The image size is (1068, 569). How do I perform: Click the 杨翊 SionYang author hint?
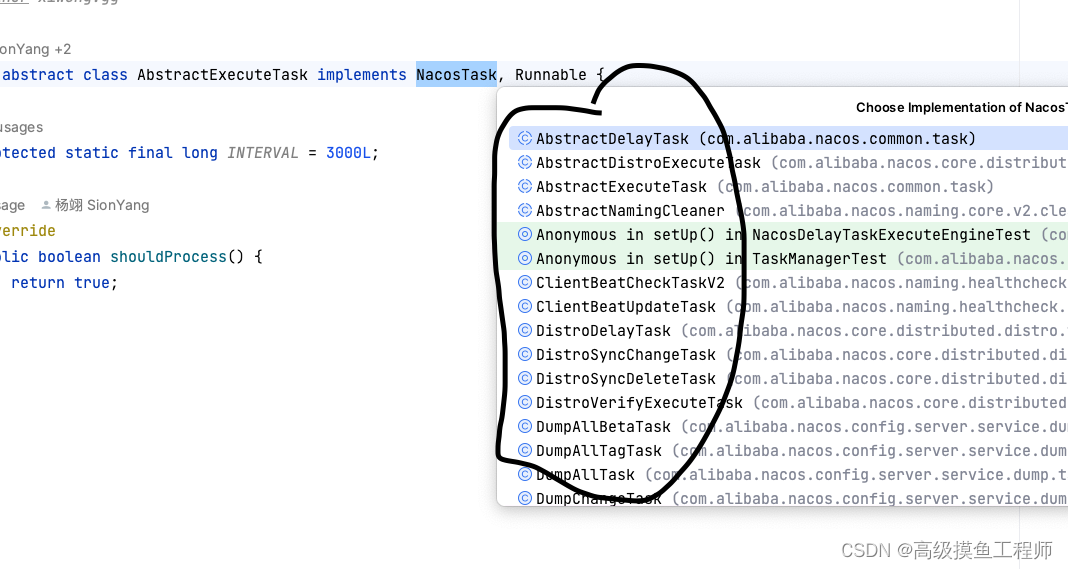pos(101,205)
